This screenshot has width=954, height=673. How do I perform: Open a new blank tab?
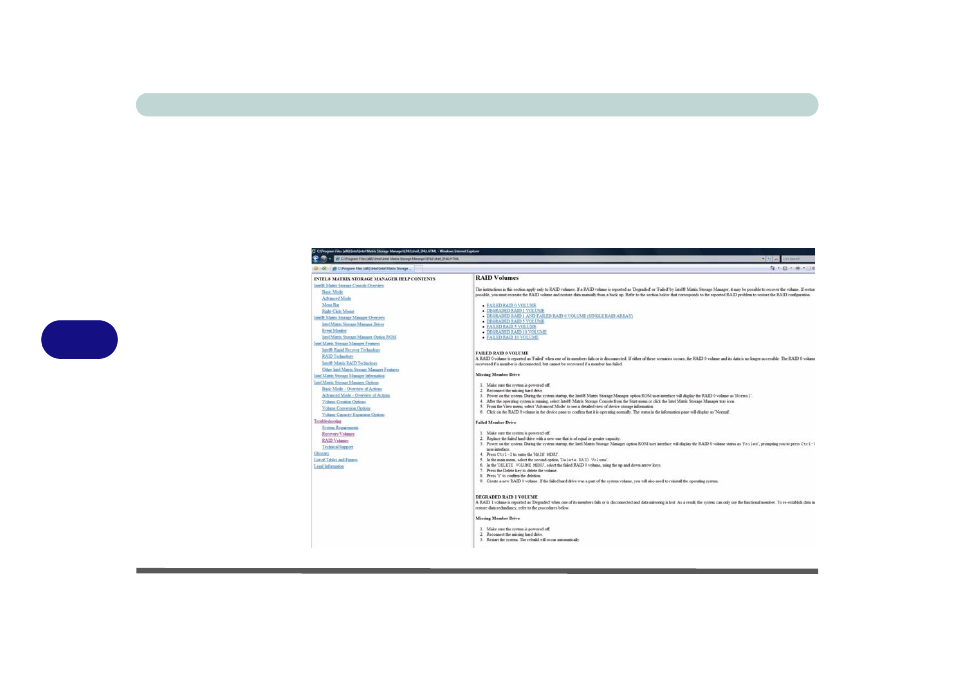[x=419, y=268]
